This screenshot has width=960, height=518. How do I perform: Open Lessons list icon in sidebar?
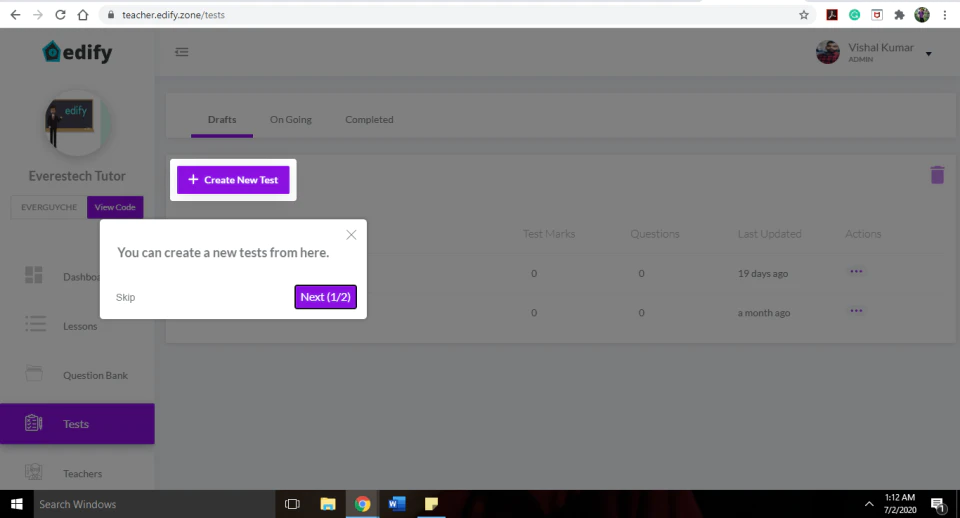point(35,324)
